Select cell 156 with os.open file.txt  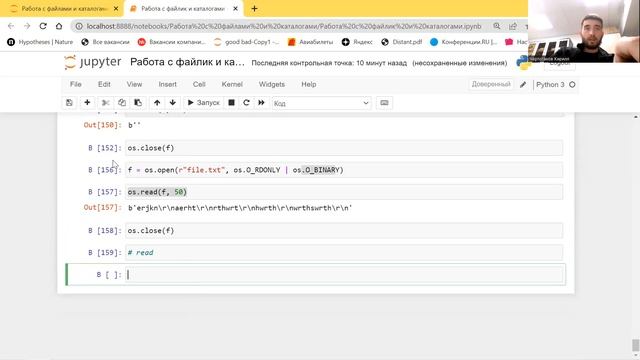(344, 170)
